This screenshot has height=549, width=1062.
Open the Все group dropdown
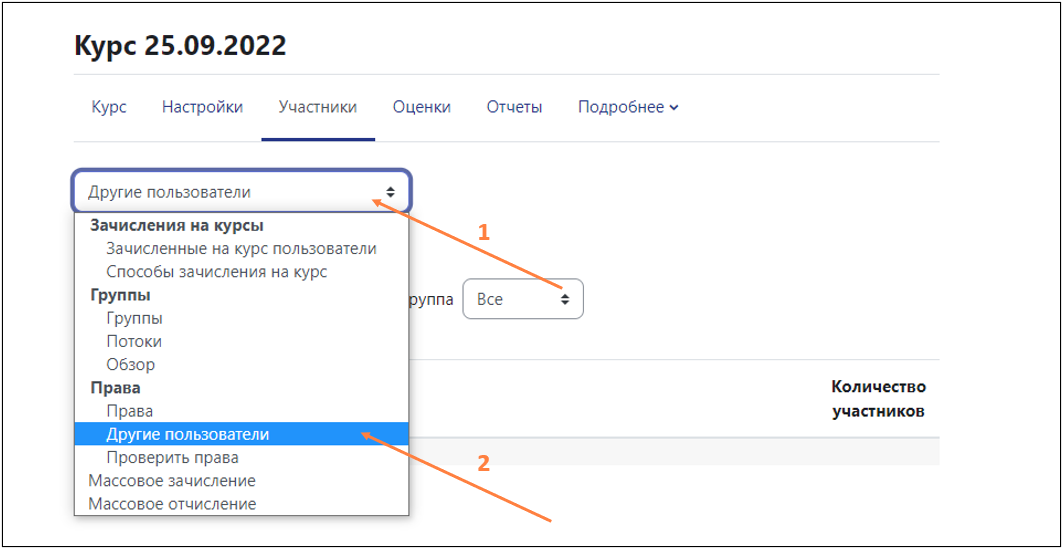(523, 299)
